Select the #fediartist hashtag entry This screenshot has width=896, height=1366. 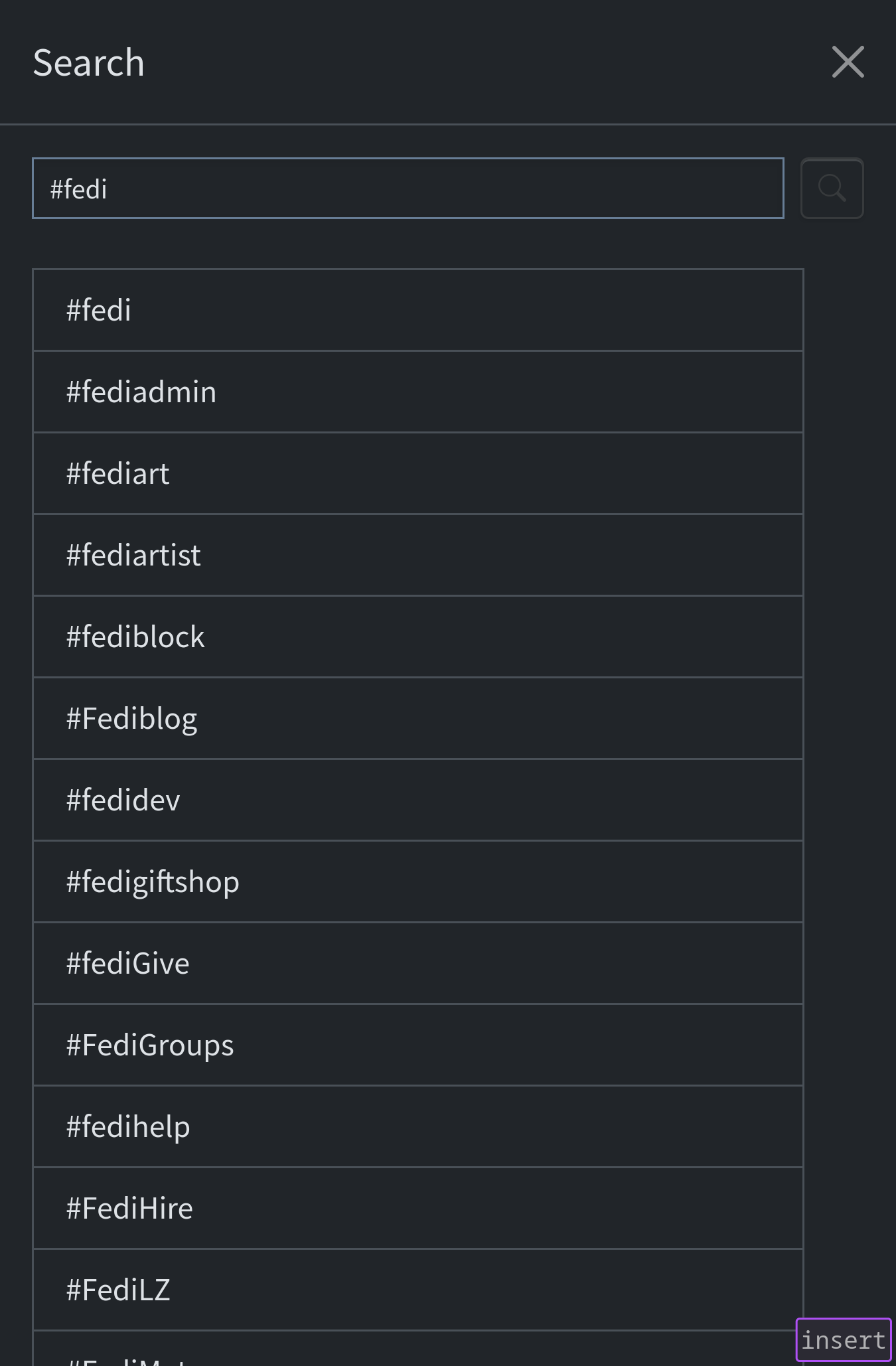click(x=418, y=555)
